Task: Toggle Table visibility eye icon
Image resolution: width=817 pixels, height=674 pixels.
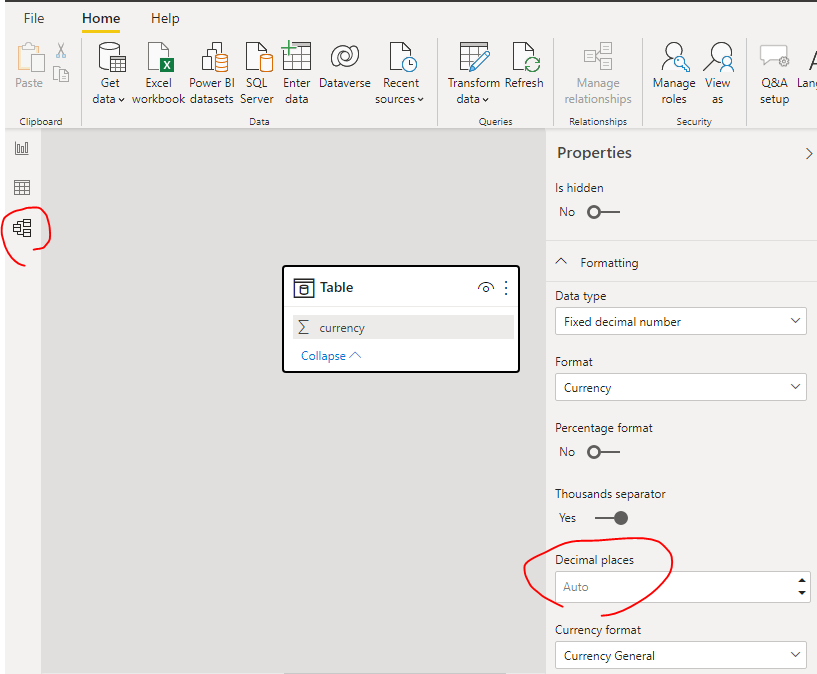Action: click(486, 288)
